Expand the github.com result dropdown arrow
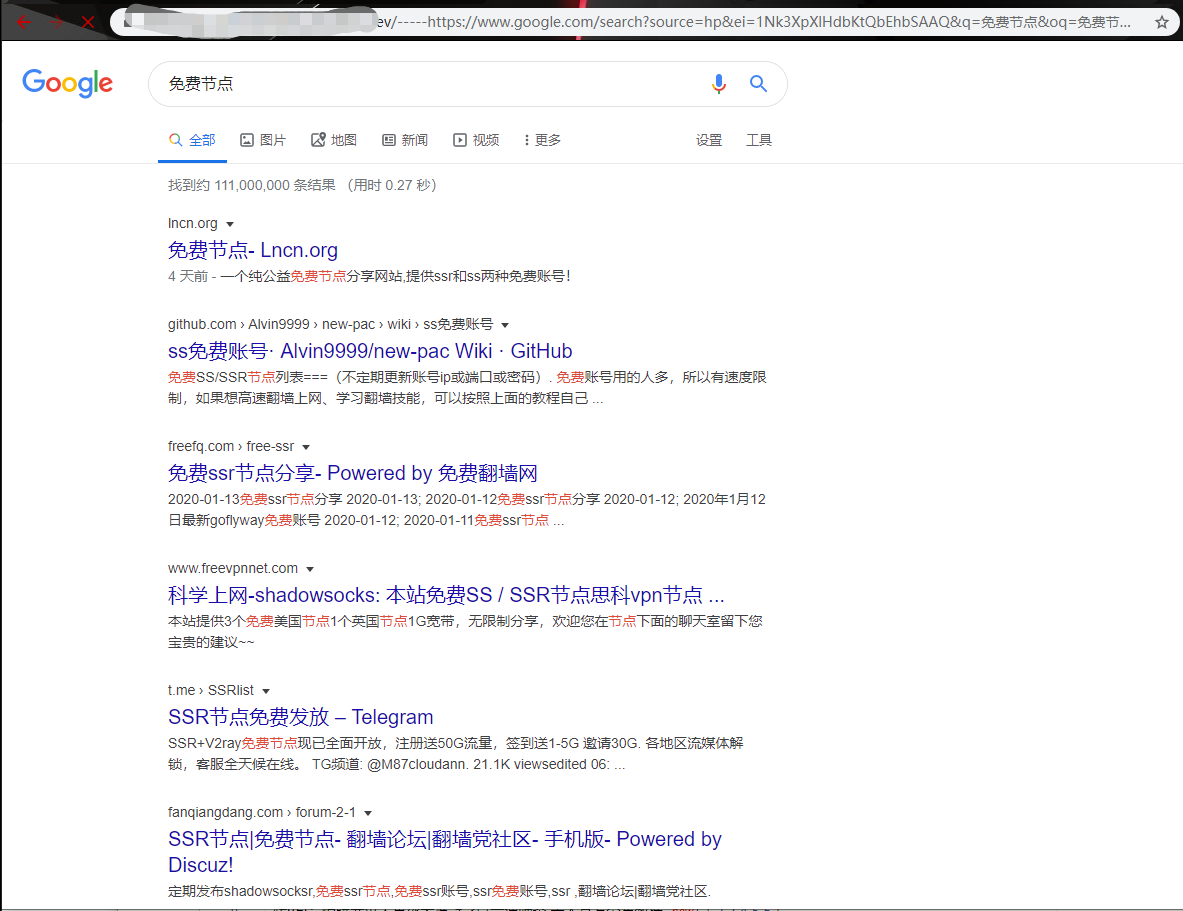The width and height of the screenshot is (1183, 911). [505, 325]
